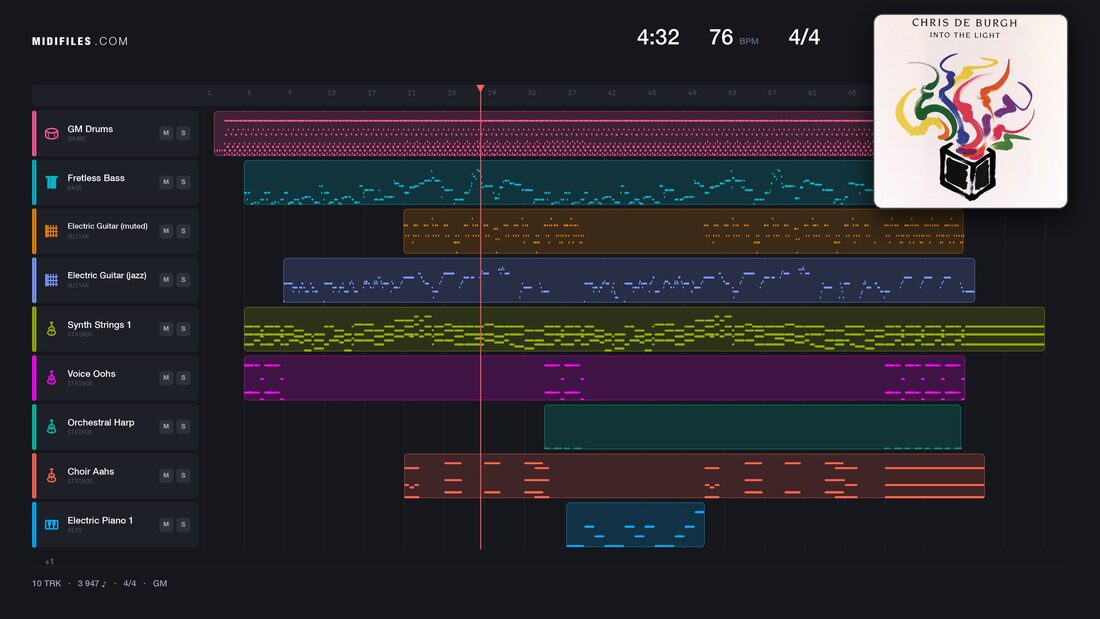Screen dimensions: 1100x619
Task: Select the Synth Strings 1 track name
Action: pos(99,325)
